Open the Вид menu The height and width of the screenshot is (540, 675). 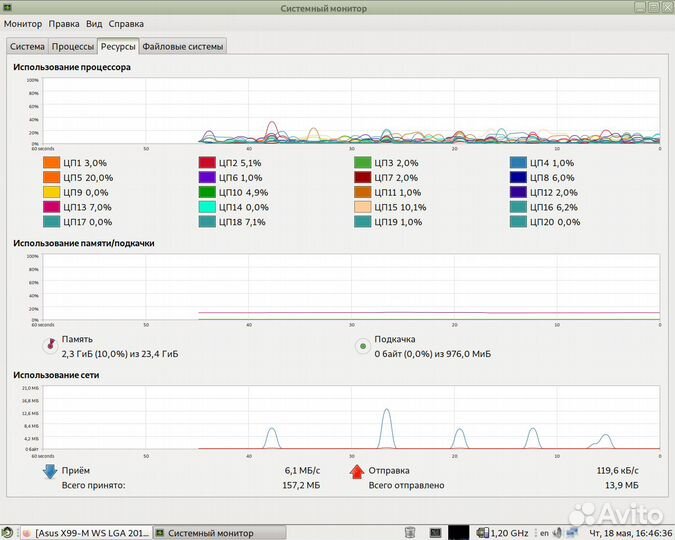click(x=94, y=24)
